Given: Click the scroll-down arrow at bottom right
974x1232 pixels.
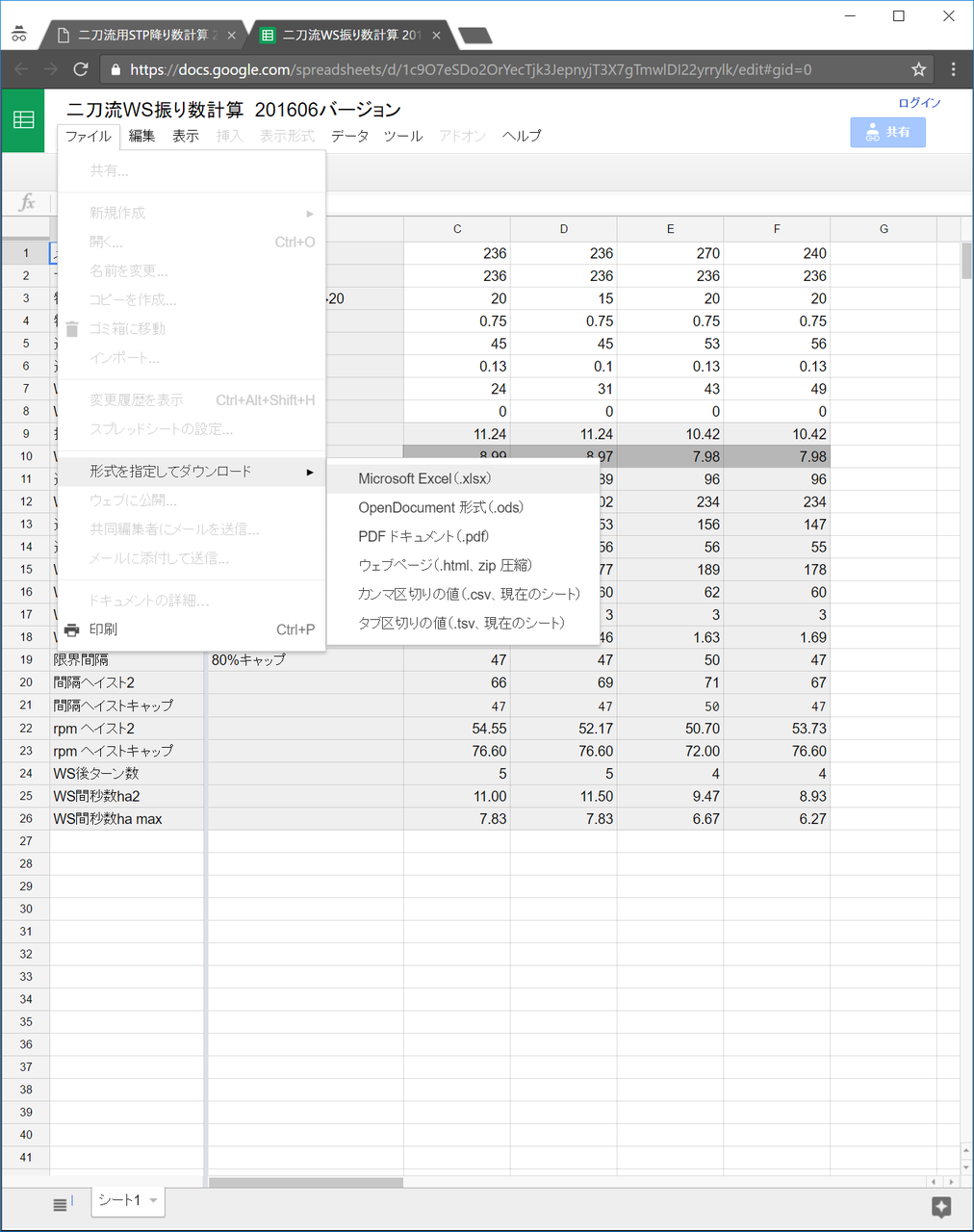Looking at the screenshot, I should coord(966,1166).
